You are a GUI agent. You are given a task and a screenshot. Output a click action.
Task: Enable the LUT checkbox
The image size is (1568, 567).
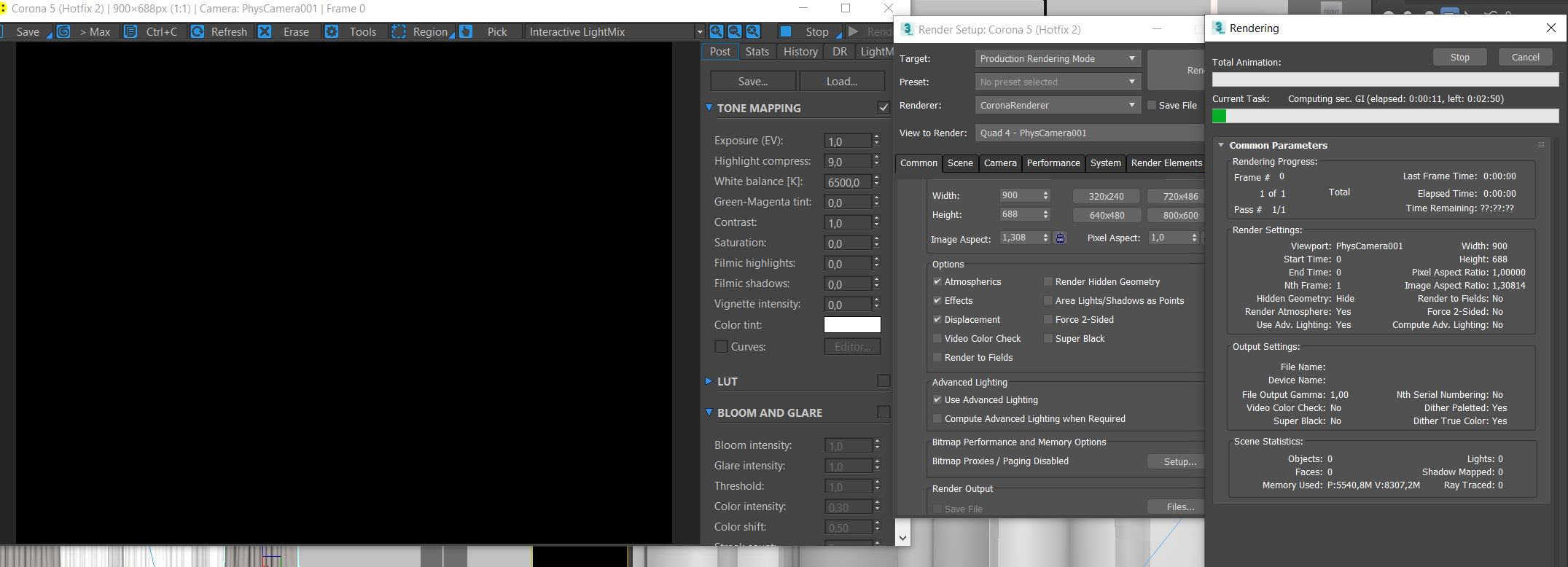[884, 380]
